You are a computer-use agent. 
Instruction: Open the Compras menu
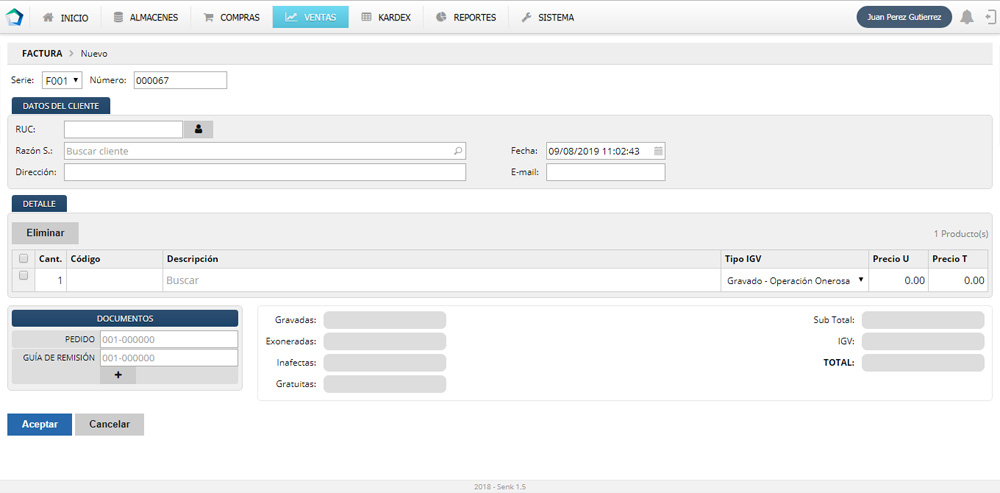point(231,17)
